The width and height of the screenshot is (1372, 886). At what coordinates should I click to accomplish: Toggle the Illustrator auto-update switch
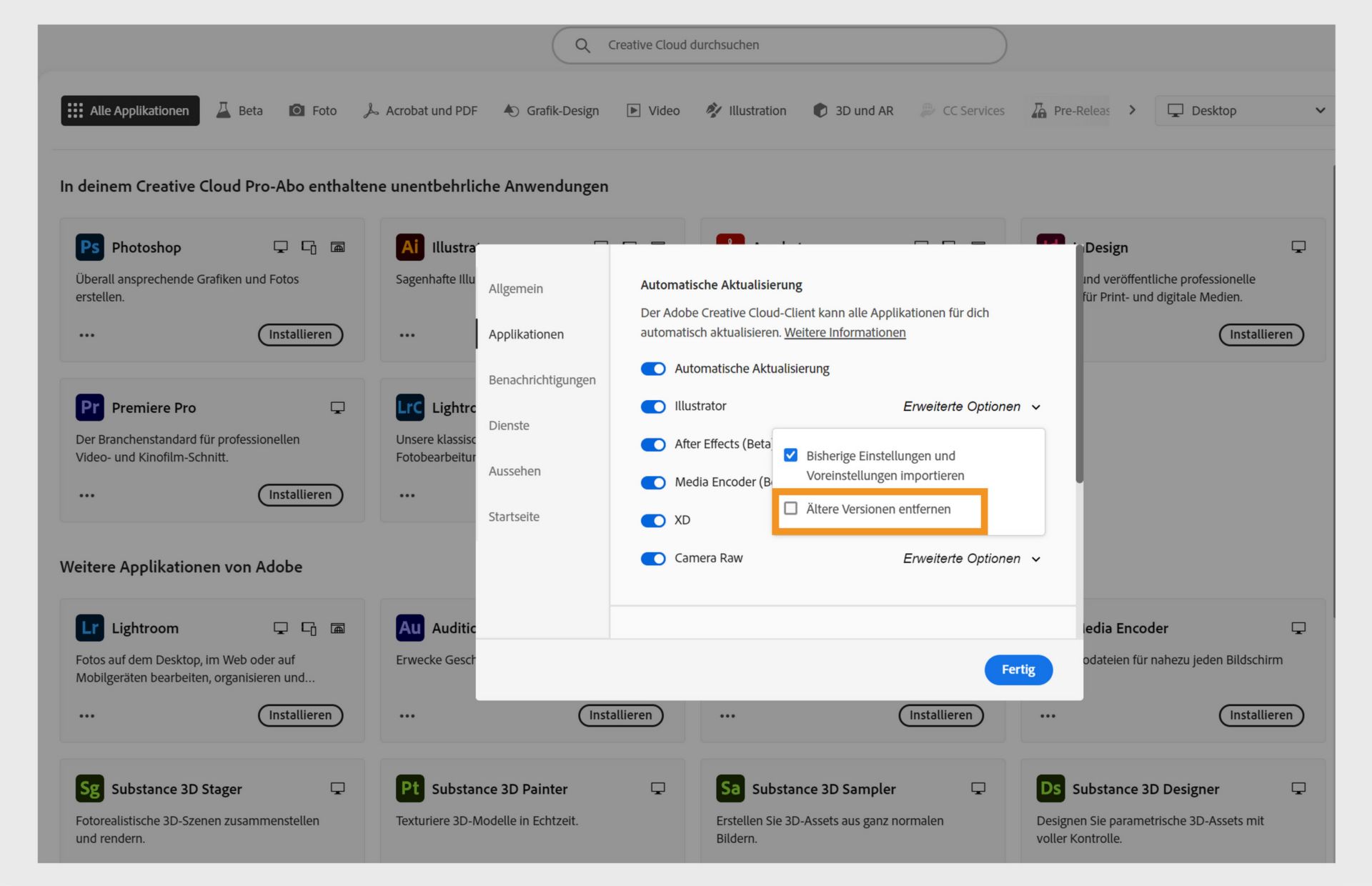653,407
